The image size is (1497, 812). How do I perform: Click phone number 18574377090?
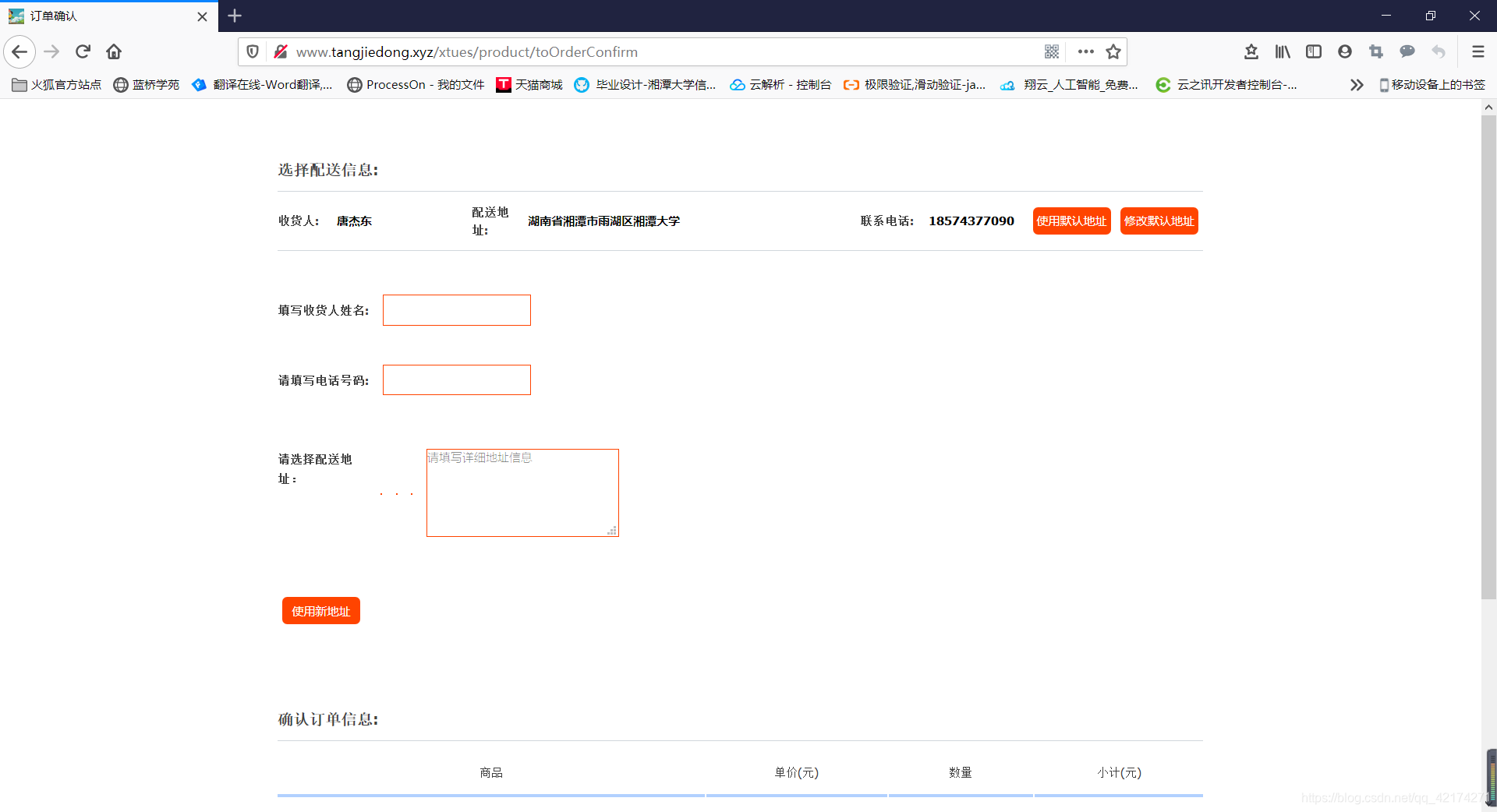pos(971,221)
